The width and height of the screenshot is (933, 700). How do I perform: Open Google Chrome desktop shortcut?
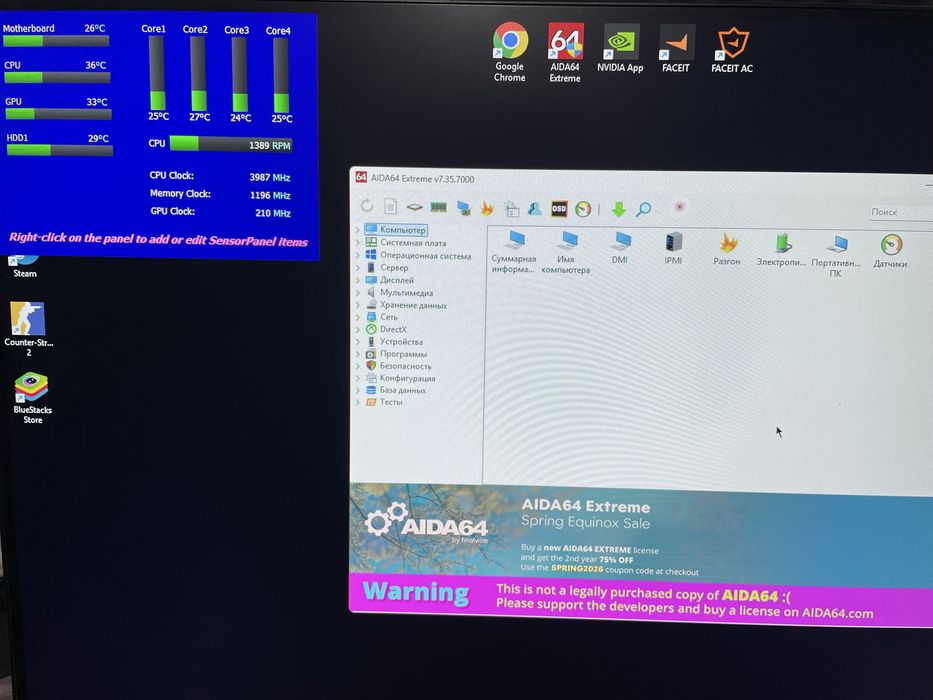510,52
